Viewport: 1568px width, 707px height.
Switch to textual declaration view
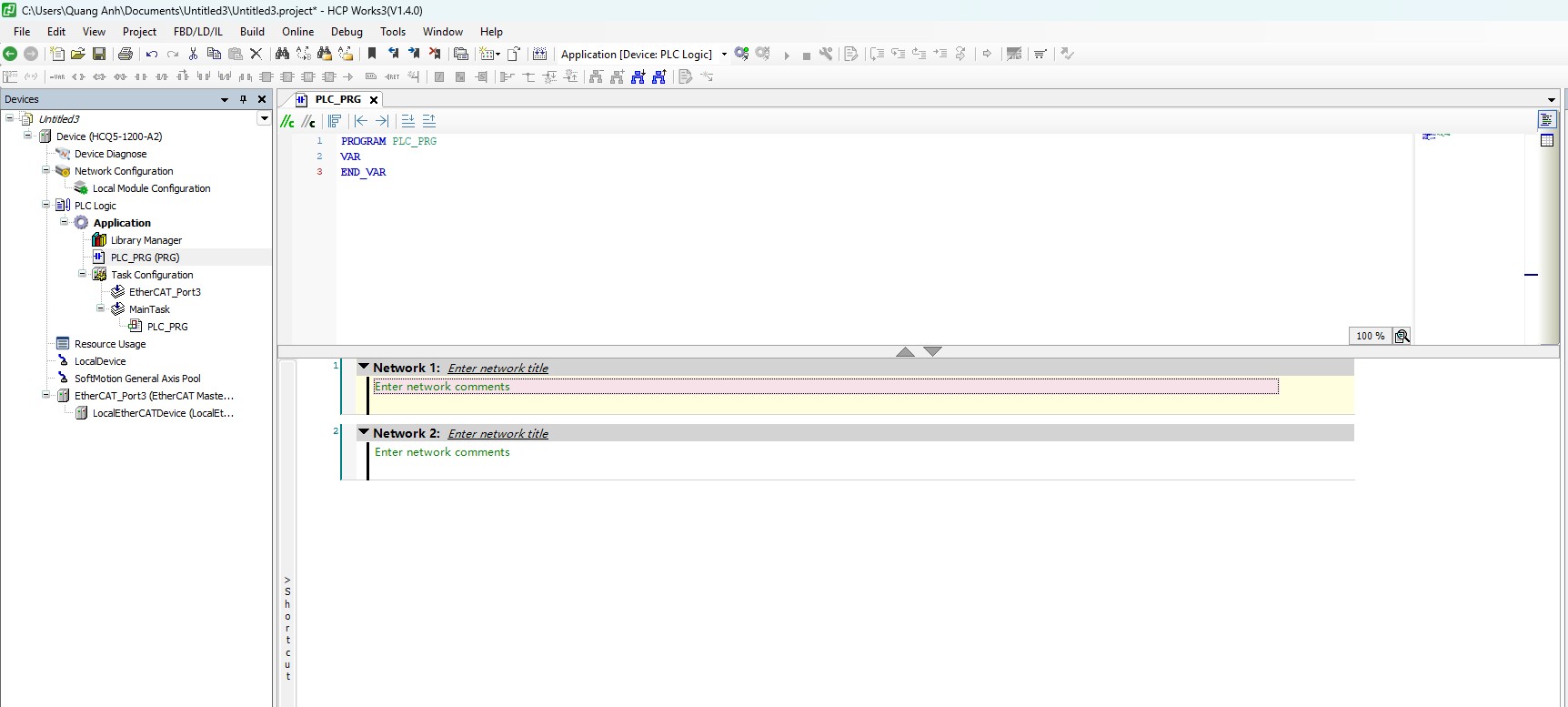click(1547, 119)
